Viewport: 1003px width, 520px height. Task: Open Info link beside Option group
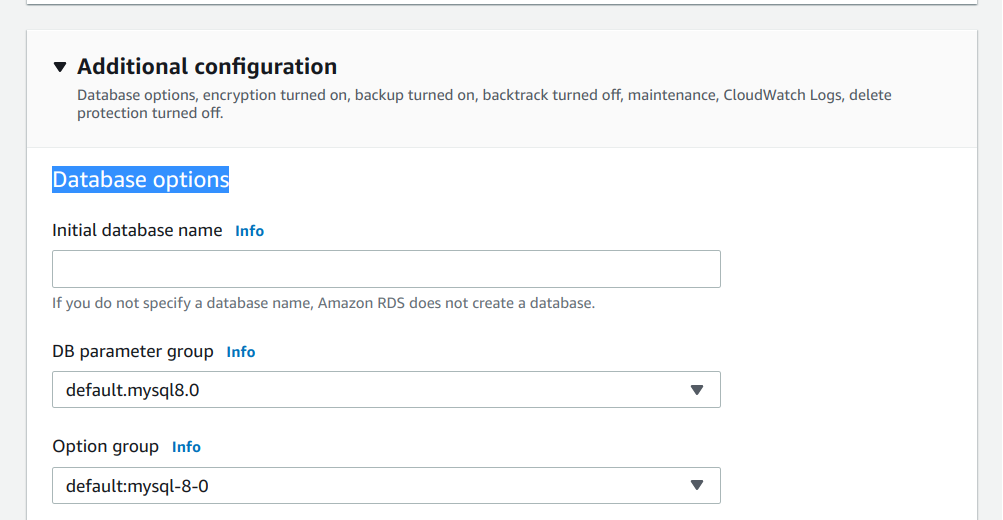[x=186, y=447]
